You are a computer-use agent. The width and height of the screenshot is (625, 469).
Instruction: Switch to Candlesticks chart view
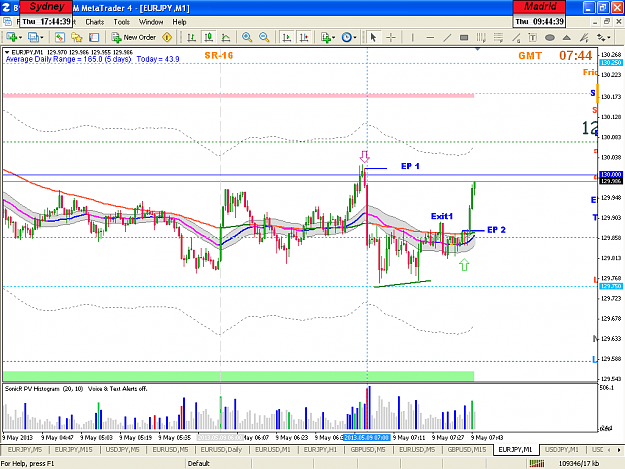(x=208, y=37)
